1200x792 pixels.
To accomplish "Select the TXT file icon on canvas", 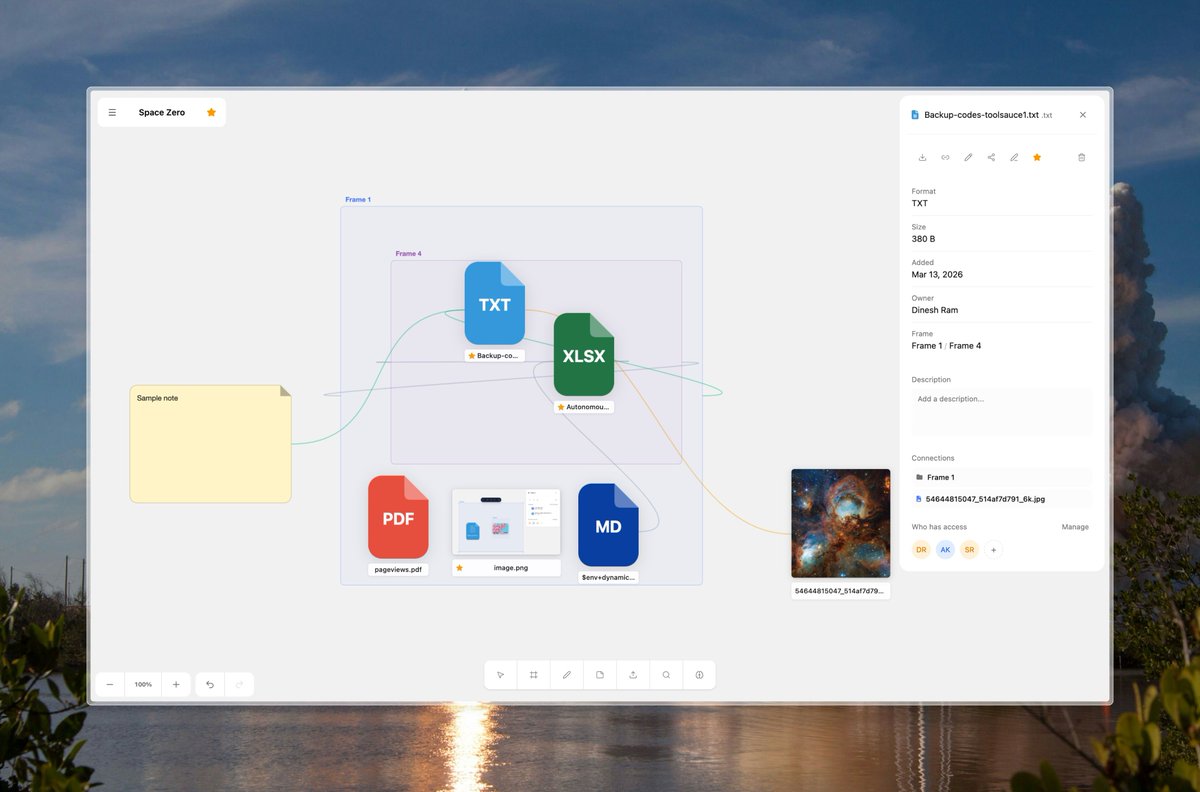I will [x=495, y=303].
